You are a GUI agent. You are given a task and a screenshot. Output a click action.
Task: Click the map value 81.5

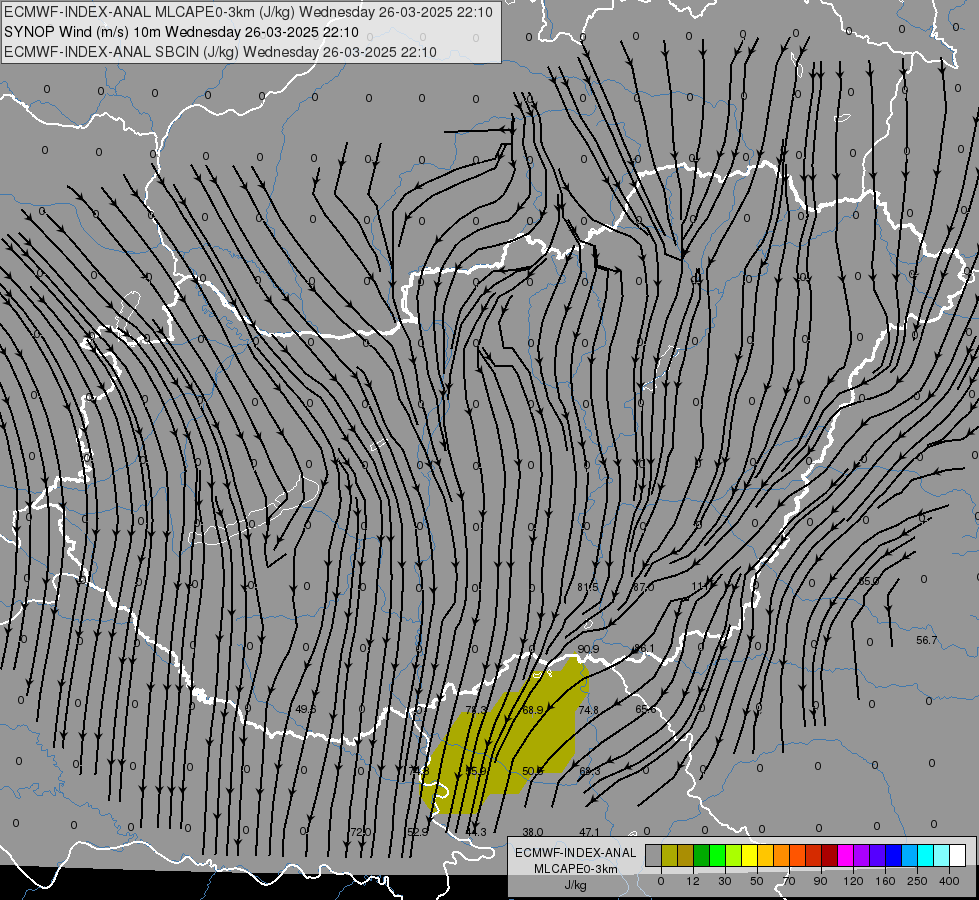(x=588, y=587)
